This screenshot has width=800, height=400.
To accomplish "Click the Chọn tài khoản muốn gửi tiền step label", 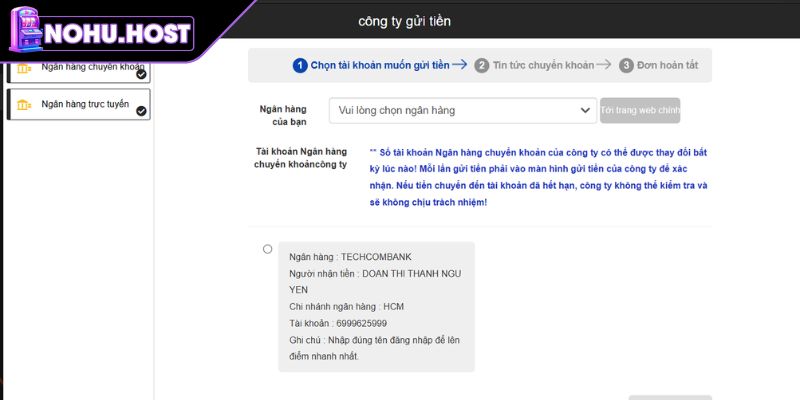I will coord(379,65).
